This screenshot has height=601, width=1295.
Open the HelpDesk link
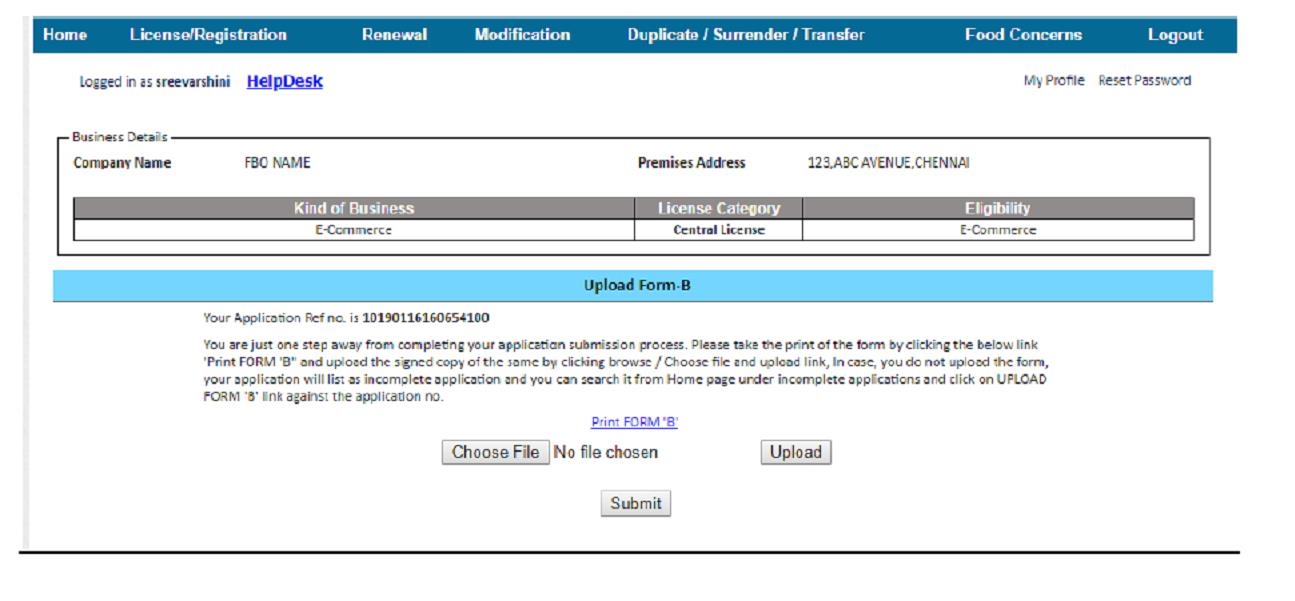click(284, 82)
